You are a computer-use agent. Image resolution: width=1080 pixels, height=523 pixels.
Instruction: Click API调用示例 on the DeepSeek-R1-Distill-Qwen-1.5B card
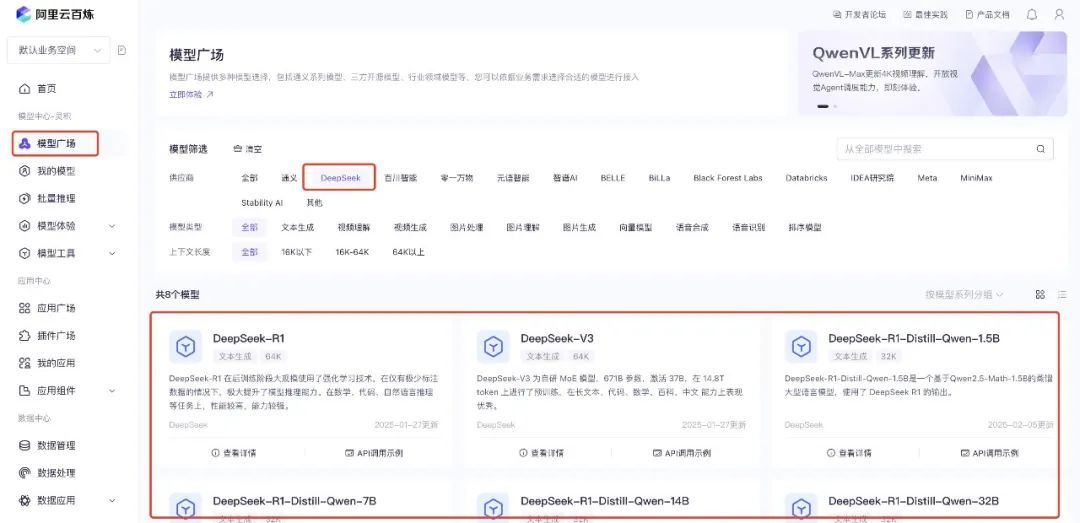pos(990,453)
